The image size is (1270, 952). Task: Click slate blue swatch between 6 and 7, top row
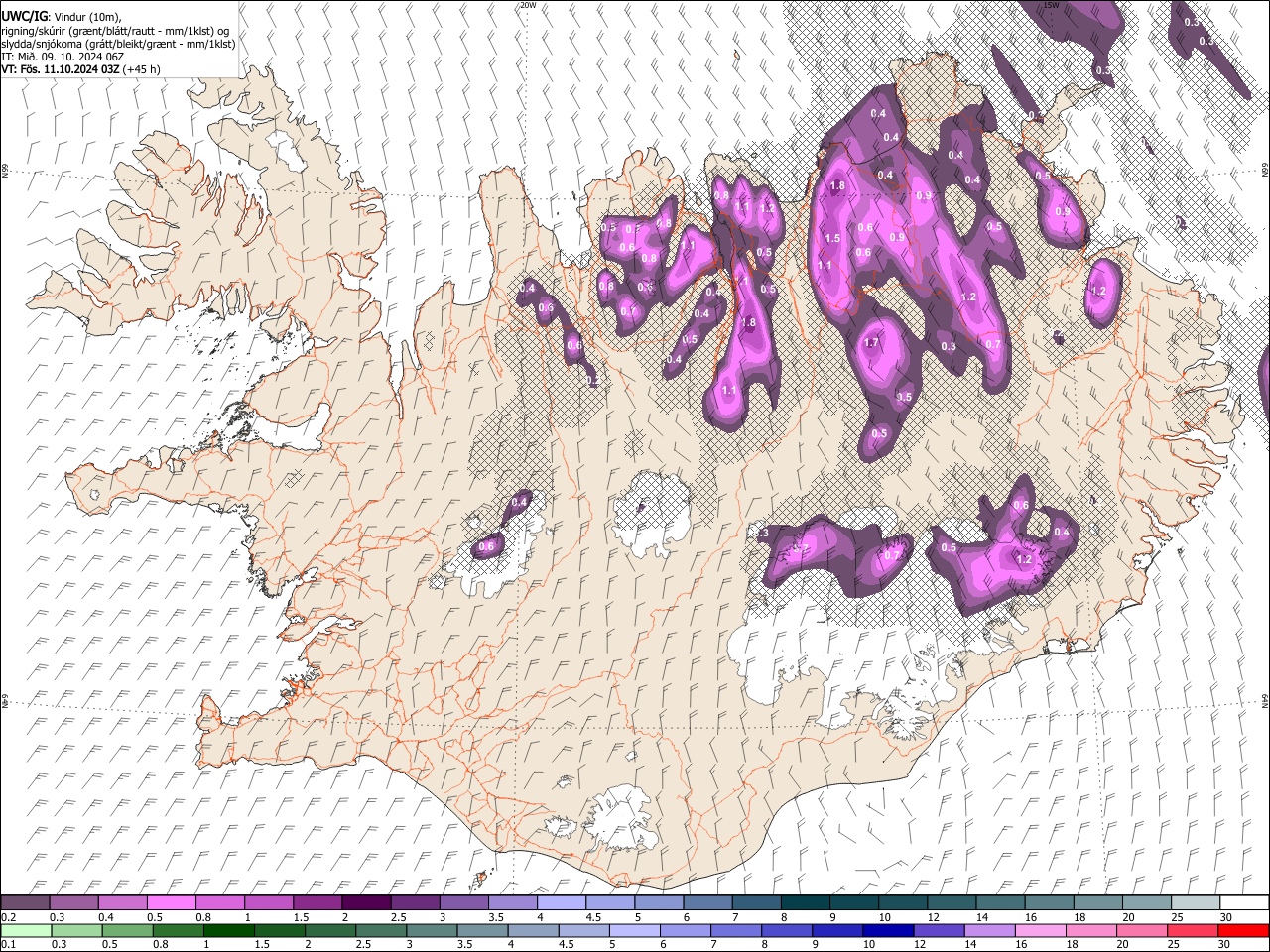[706, 902]
